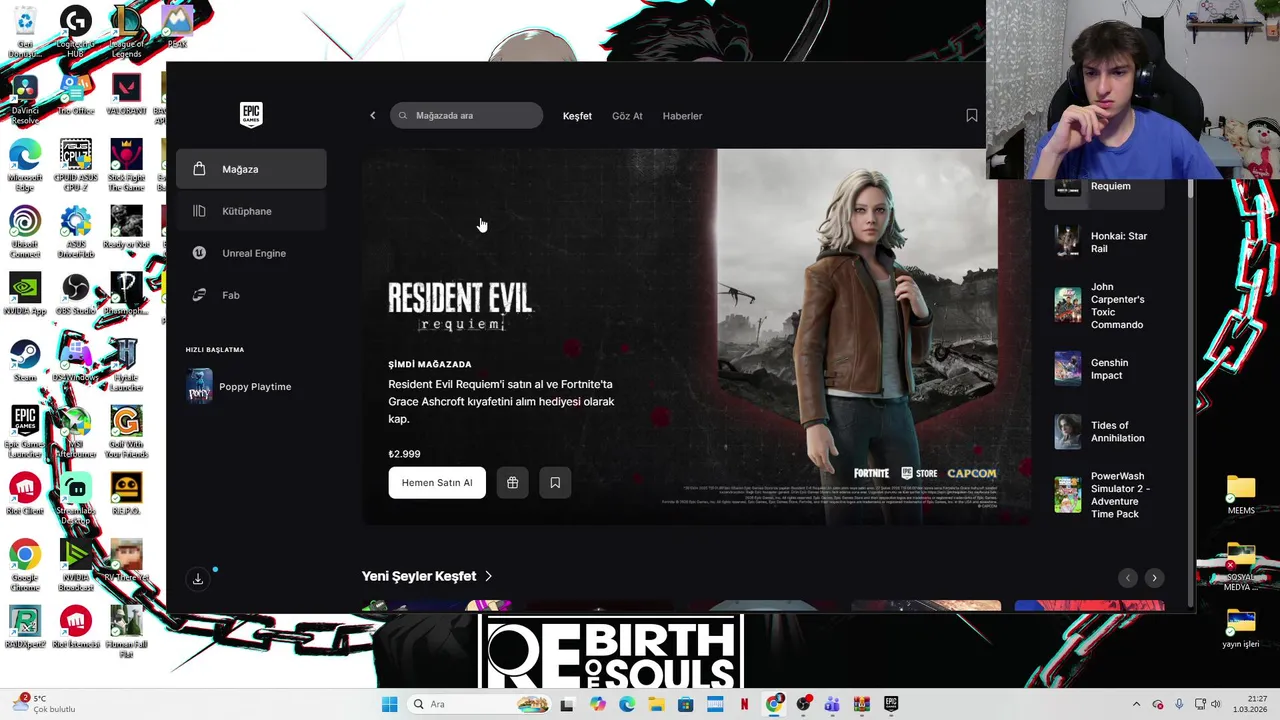Open Logitech G HUB desktop icon
The width and height of the screenshot is (1280, 720).
pyautogui.click(x=76, y=32)
